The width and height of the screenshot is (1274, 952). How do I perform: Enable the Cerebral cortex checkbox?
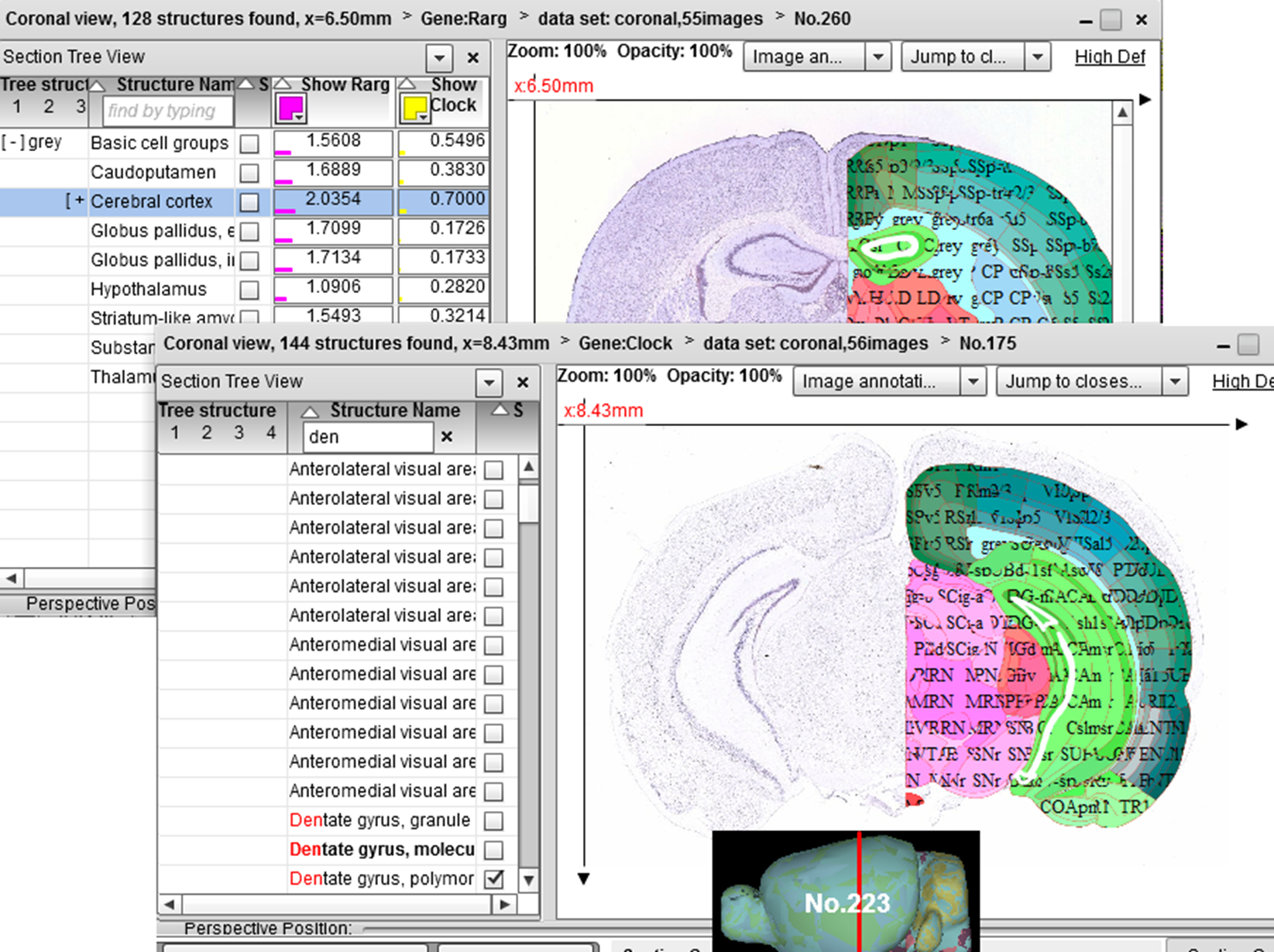click(249, 202)
